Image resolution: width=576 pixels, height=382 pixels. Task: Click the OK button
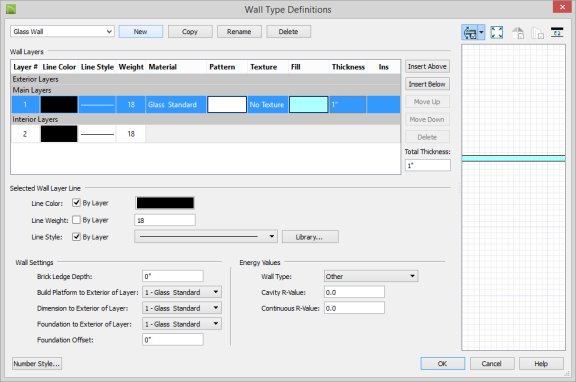pos(442,364)
